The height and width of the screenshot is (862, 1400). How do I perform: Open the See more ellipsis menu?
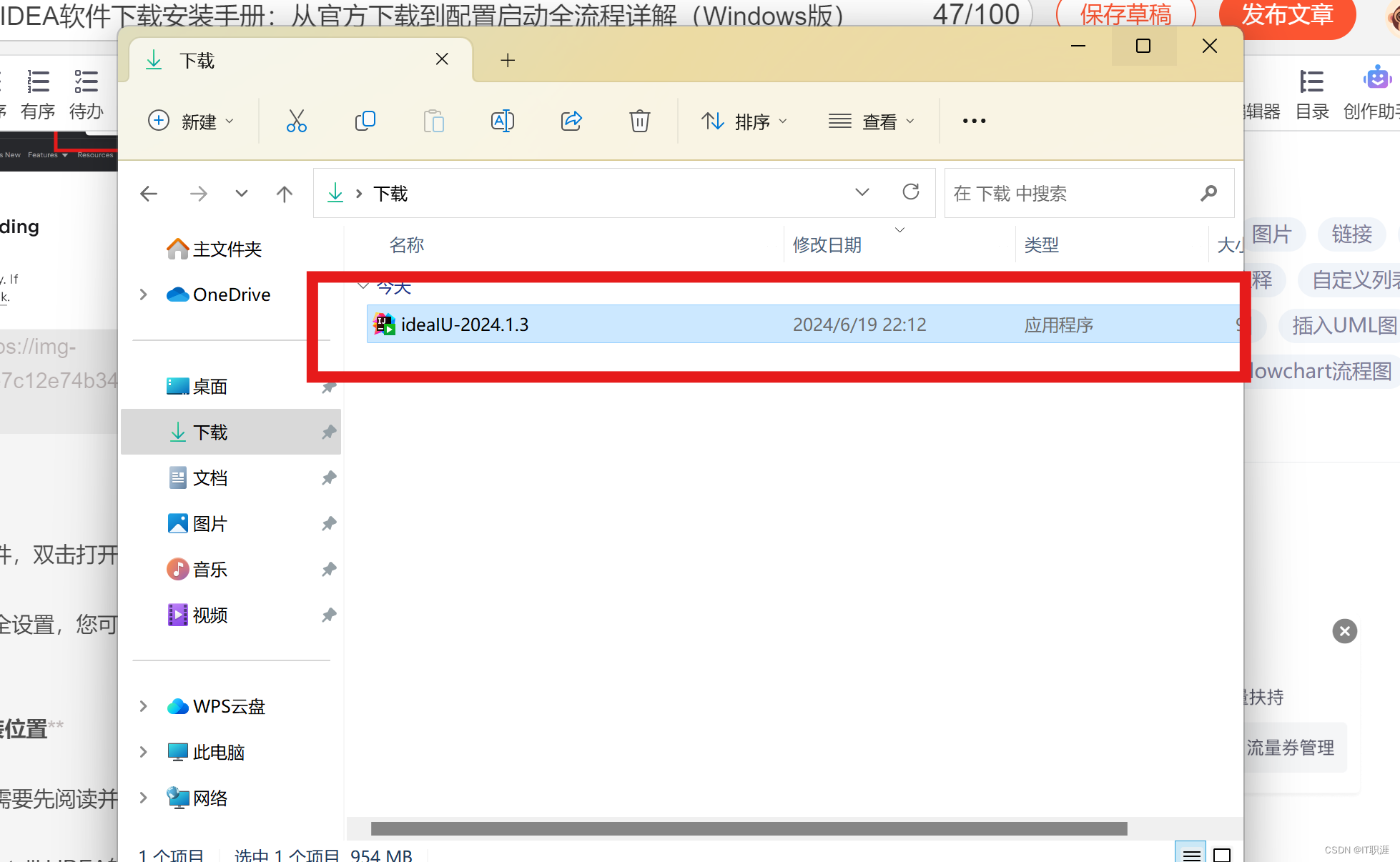pos(974,121)
